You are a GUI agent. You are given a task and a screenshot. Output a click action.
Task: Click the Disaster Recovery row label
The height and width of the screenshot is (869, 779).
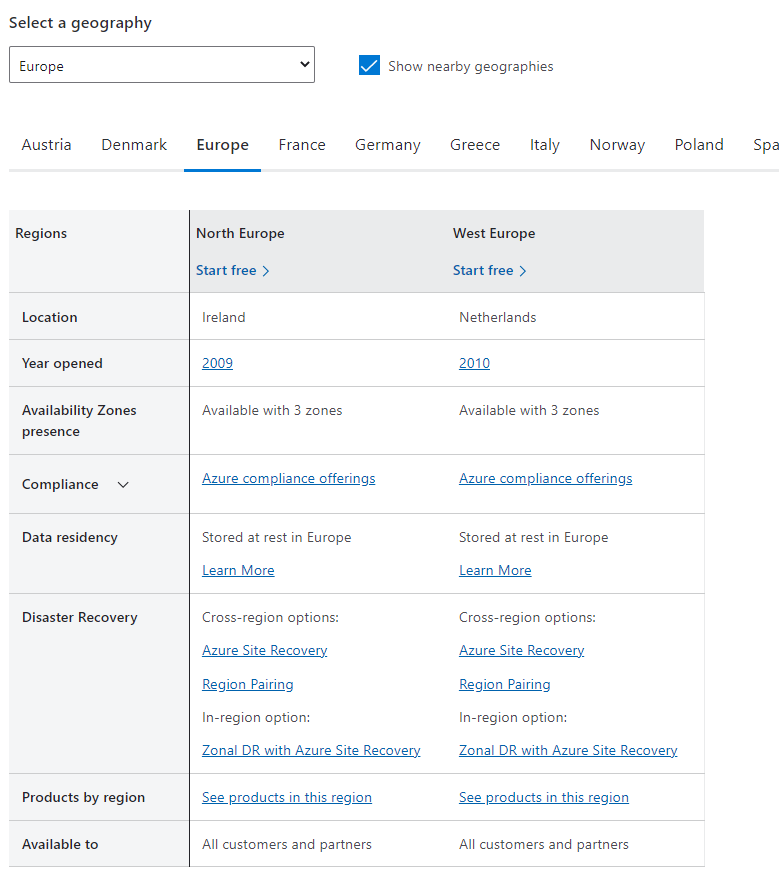[x=80, y=617]
